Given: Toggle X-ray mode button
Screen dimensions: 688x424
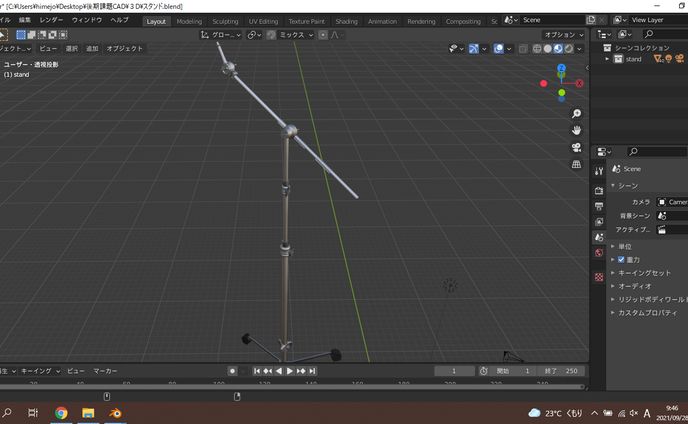Looking at the screenshot, I should (x=523, y=49).
